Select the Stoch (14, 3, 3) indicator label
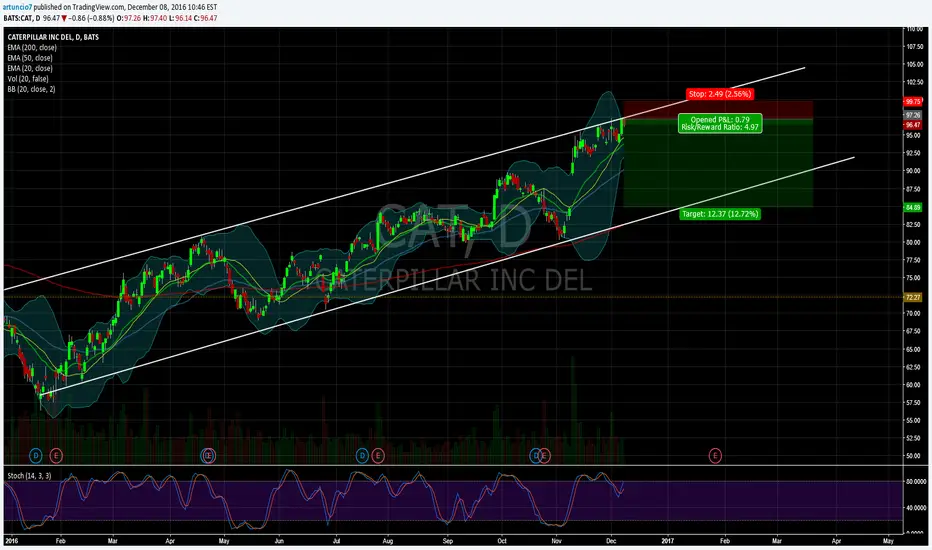The height and width of the screenshot is (550, 932). [x=29, y=476]
